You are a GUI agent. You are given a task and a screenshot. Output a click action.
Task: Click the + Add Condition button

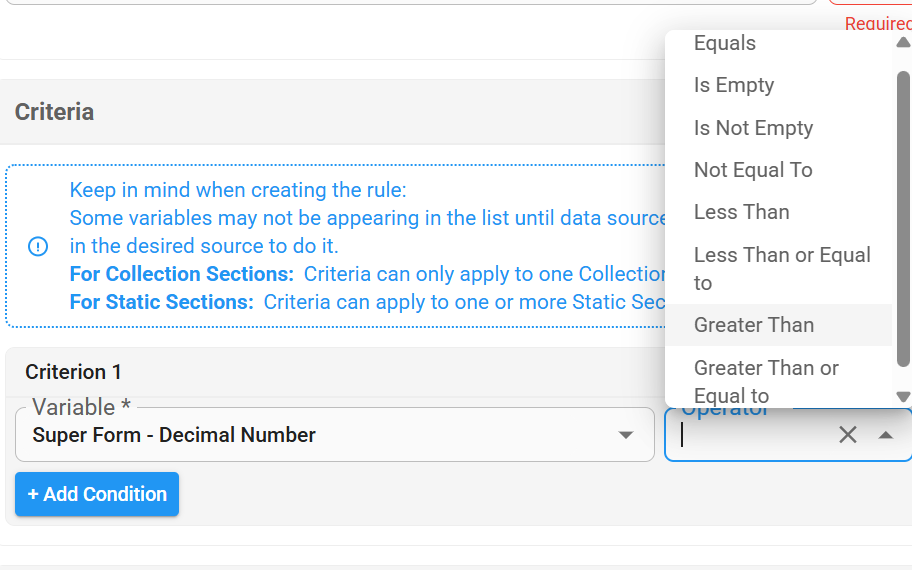pyautogui.click(x=97, y=494)
